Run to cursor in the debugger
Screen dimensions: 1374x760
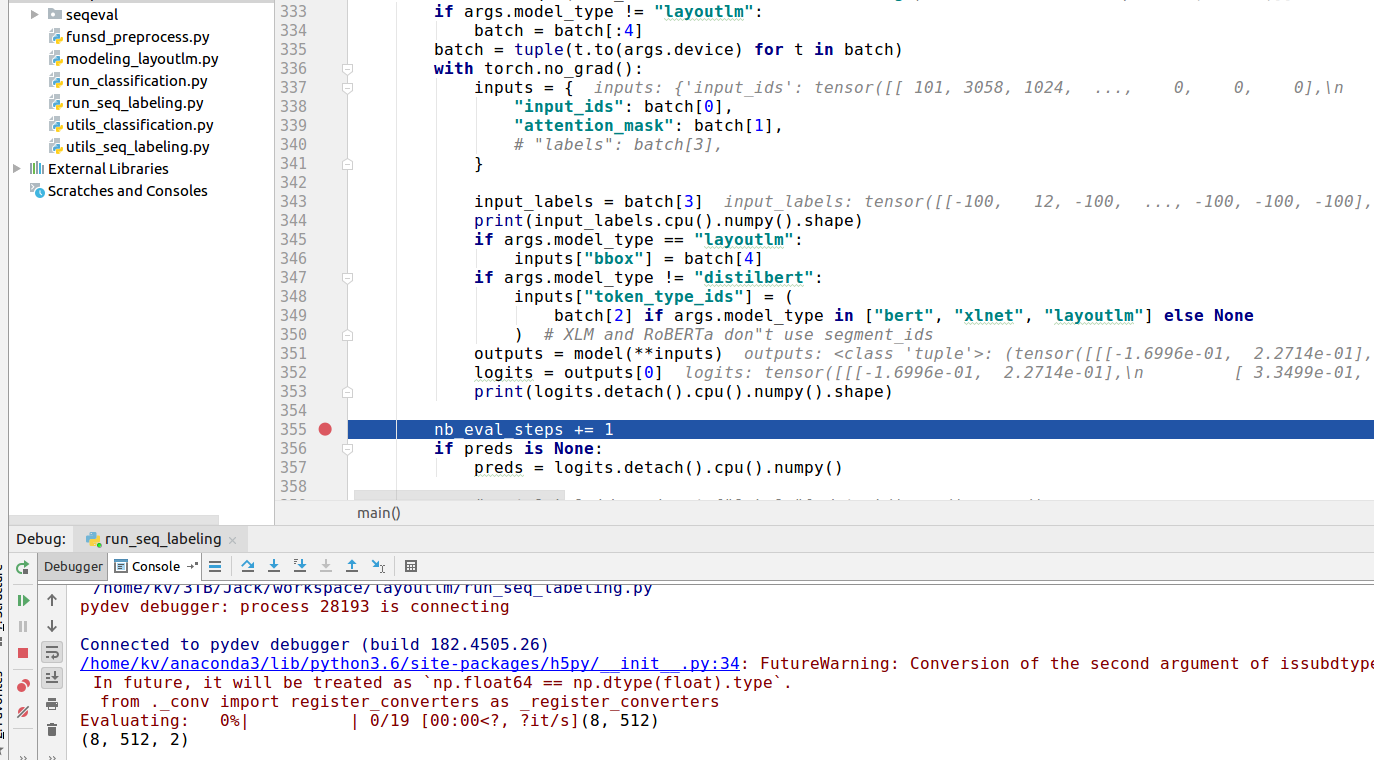click(x=378, y=566)
